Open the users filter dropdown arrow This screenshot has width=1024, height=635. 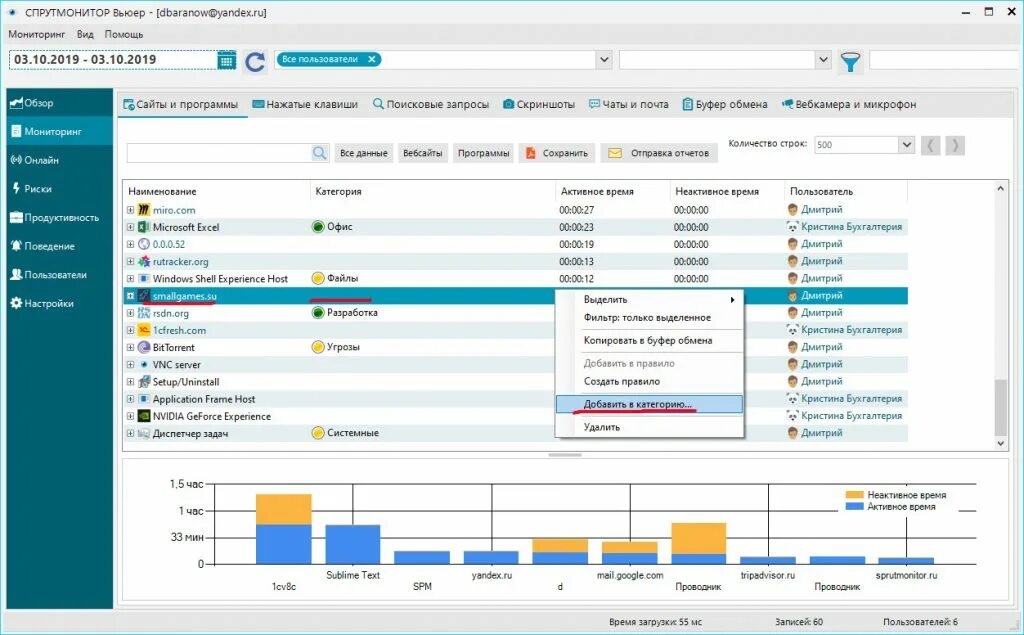coord(604,59)
